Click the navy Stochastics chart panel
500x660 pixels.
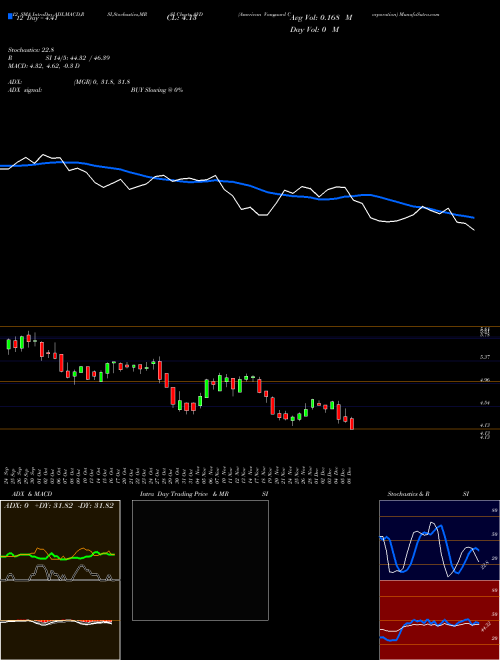point(439,540)
